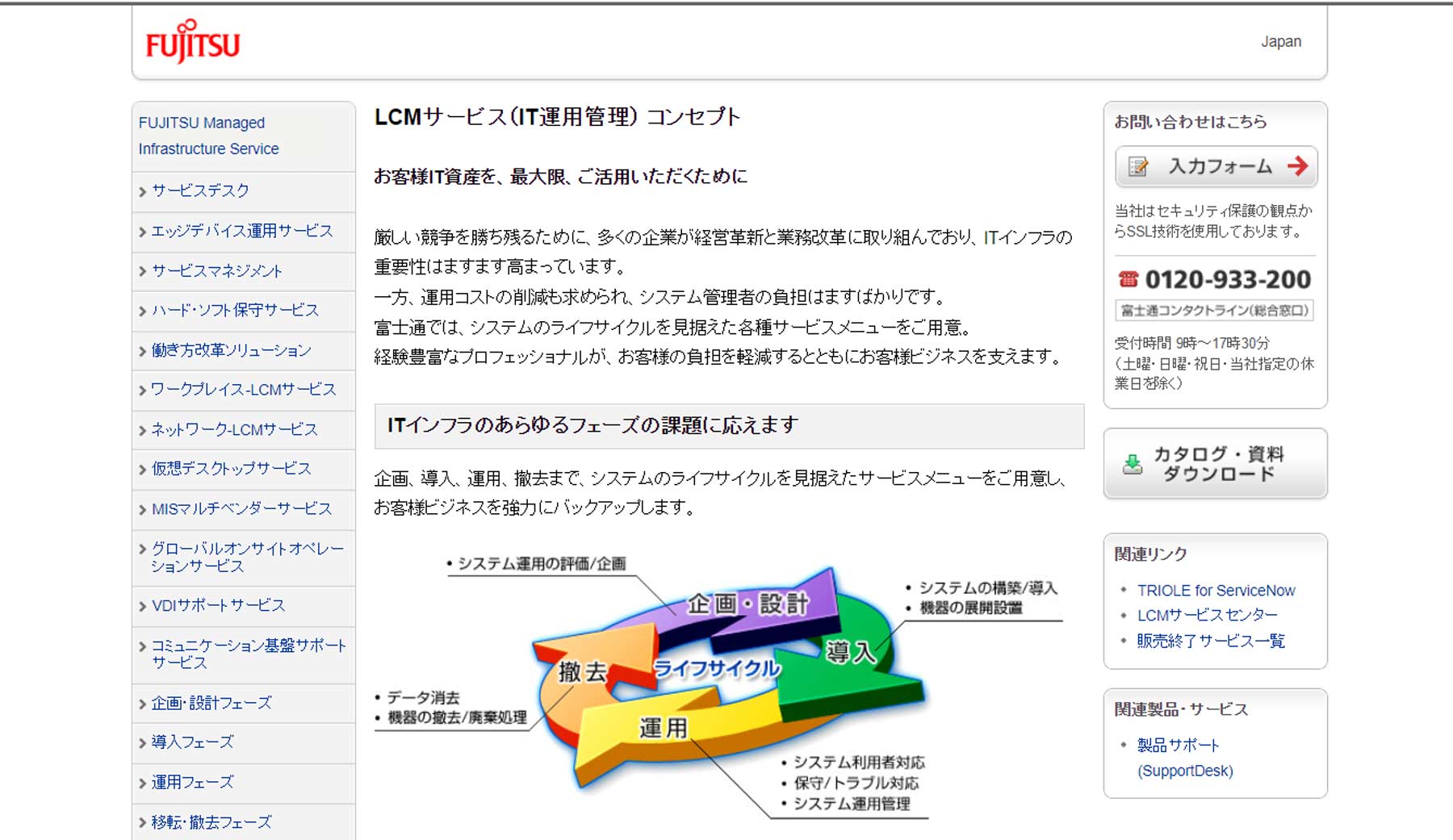Screen dimensions: 1453x840
Task: Click the chevron beside ネットワーク-LCMサービス
Action: coord(142,430)
